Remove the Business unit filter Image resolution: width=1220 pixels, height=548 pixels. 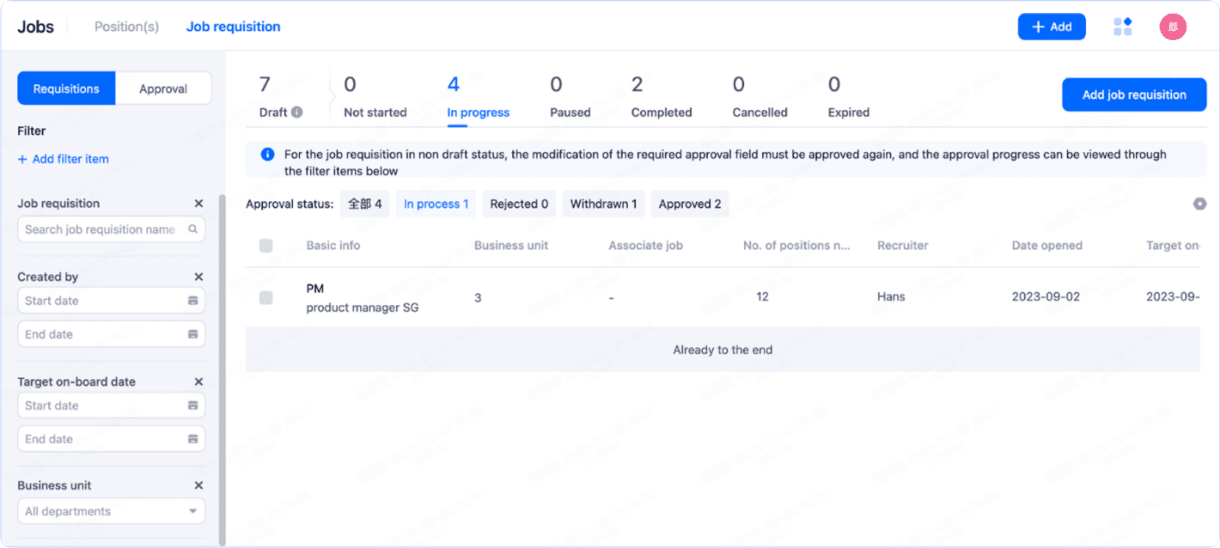point(198,486)
